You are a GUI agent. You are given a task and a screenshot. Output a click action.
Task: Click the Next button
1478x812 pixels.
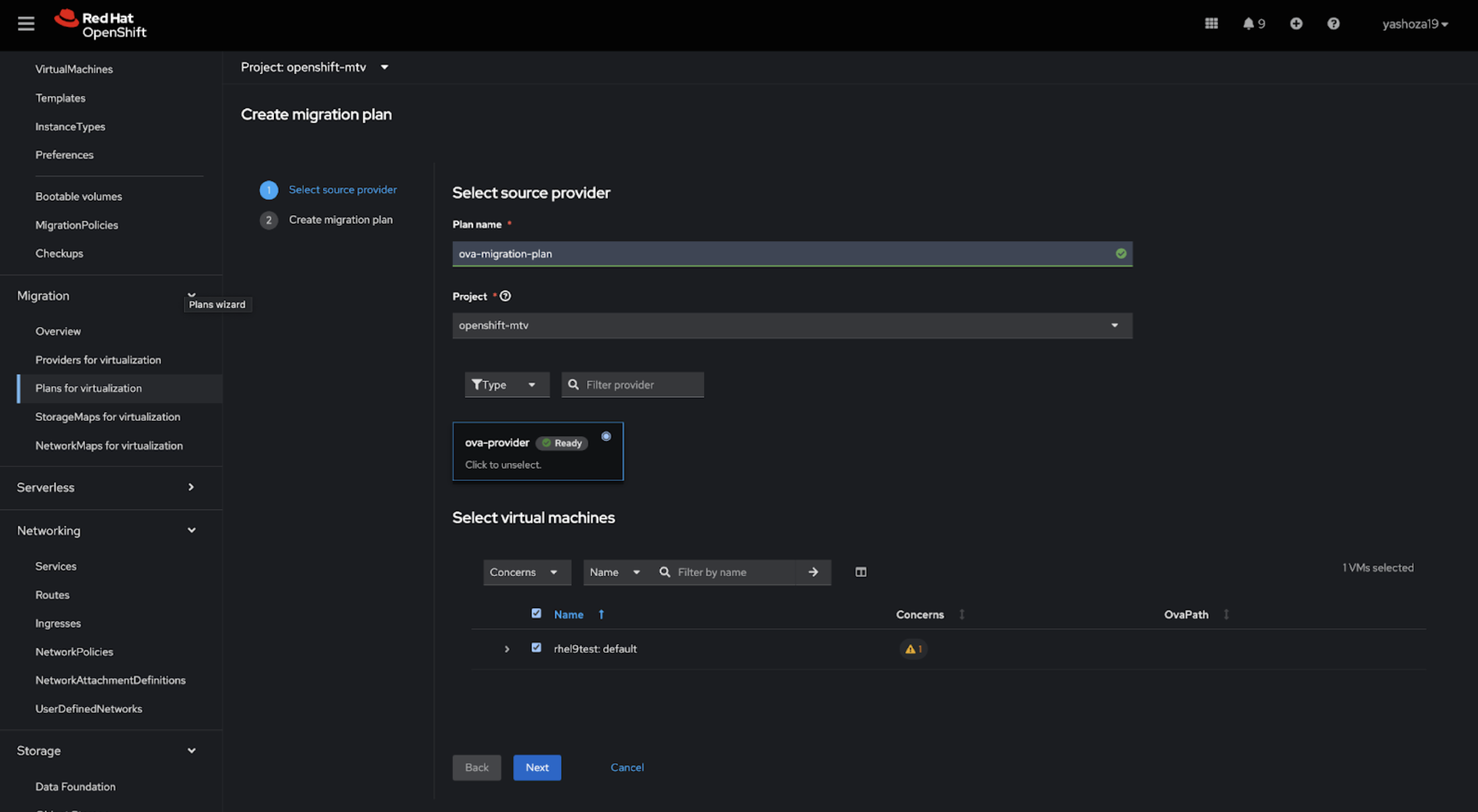[x=536, y=768]
